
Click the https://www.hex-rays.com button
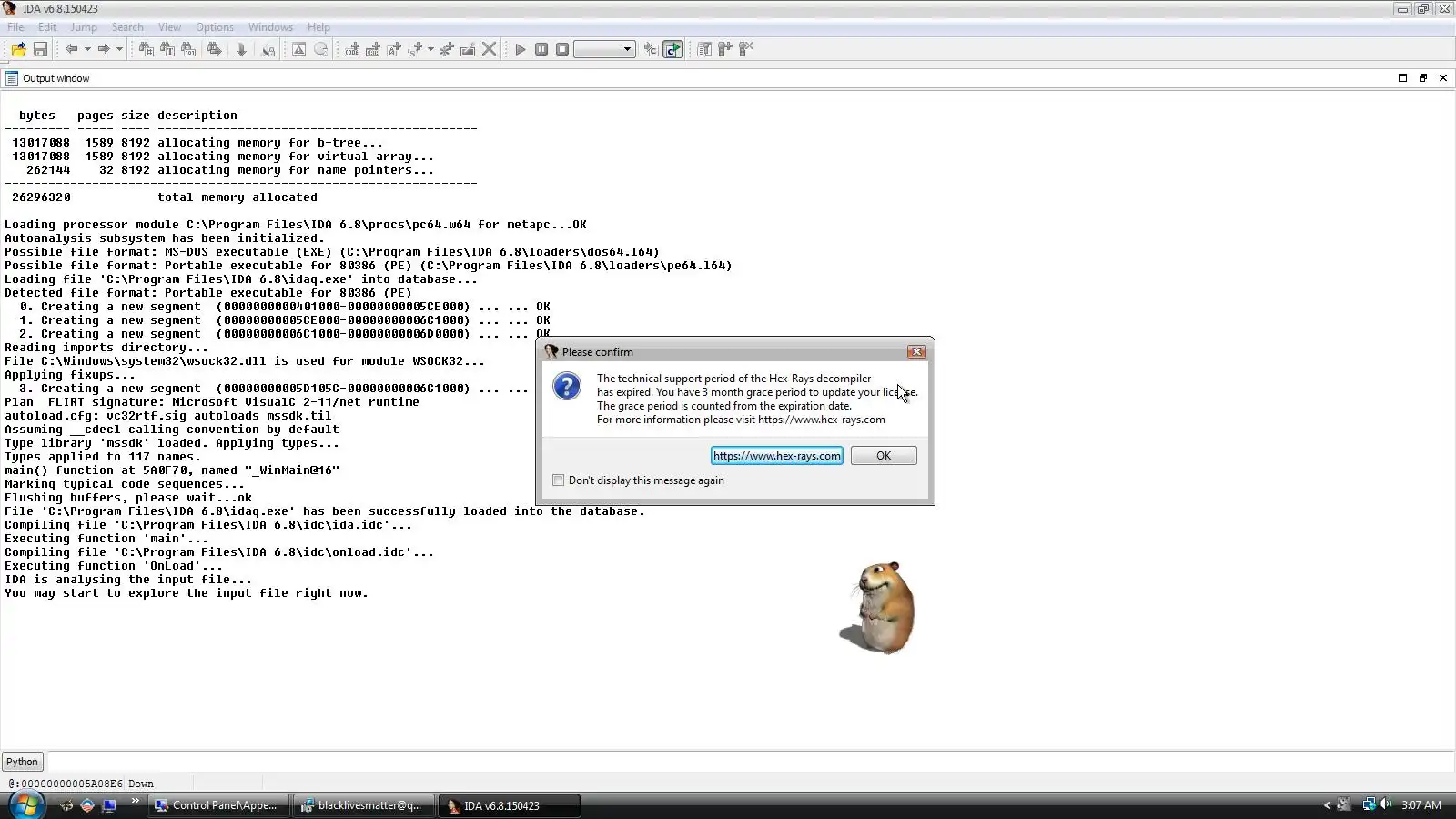click(777, 456)
